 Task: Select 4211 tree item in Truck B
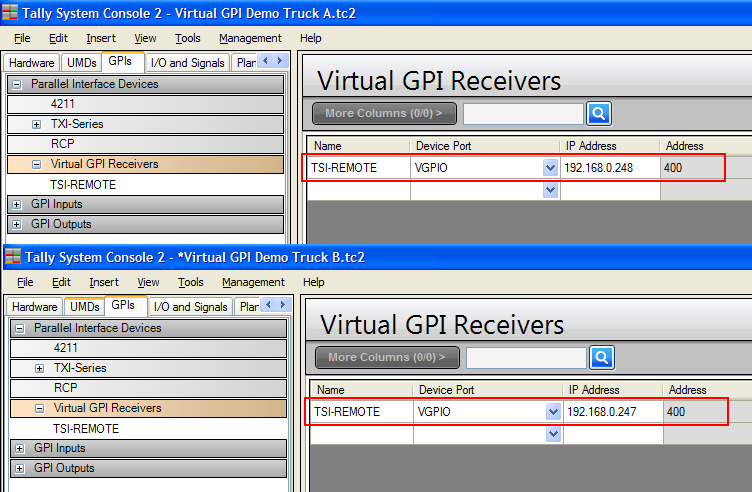click(x=148, y=348)
